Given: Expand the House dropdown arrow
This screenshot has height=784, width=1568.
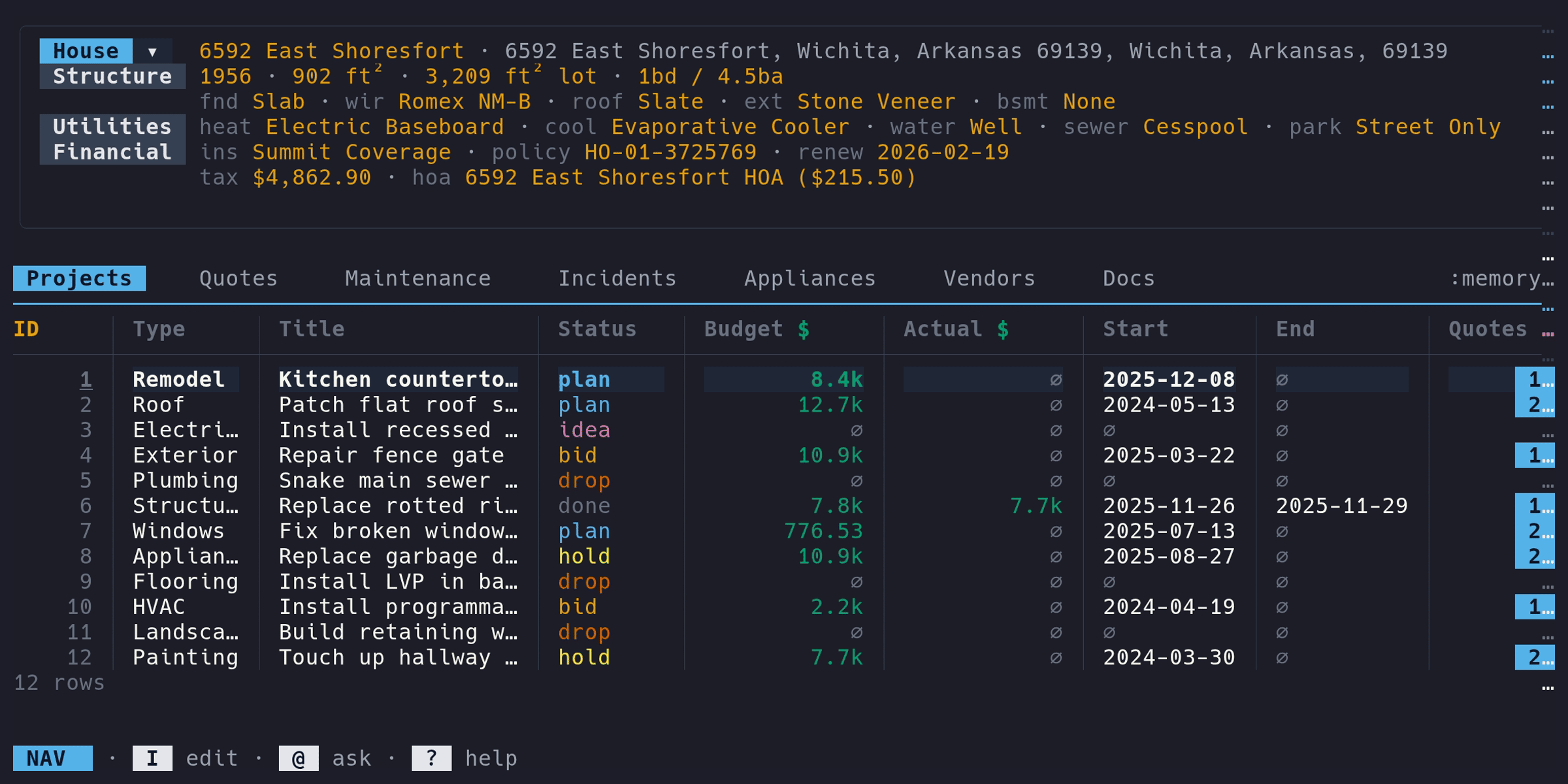Looking at the screenshot, I should 152,52.
